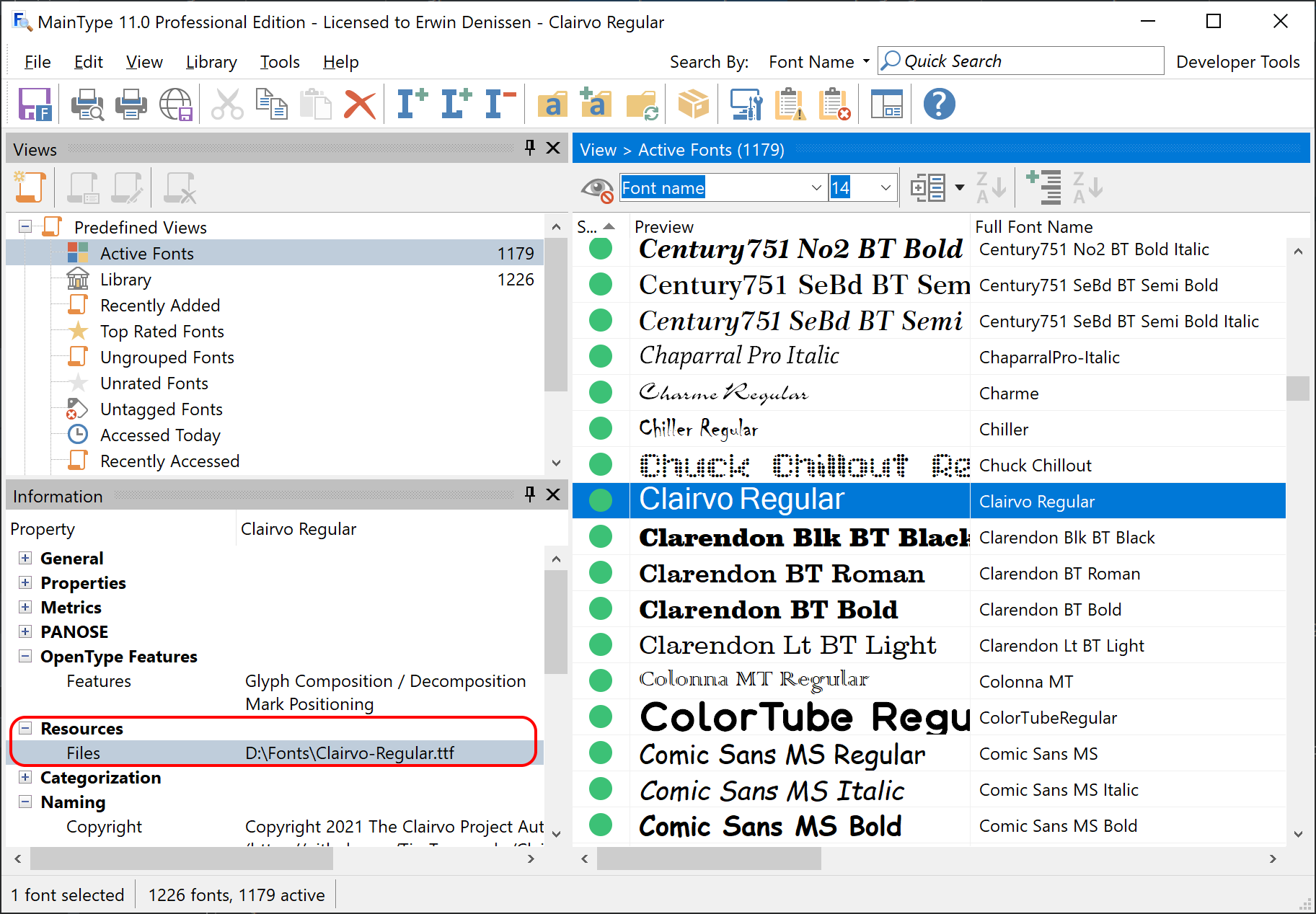The width and height of the screenshot is (1316, 914).
Task: Collapse the OpenType Features group
Action: [x=25, y=656]
